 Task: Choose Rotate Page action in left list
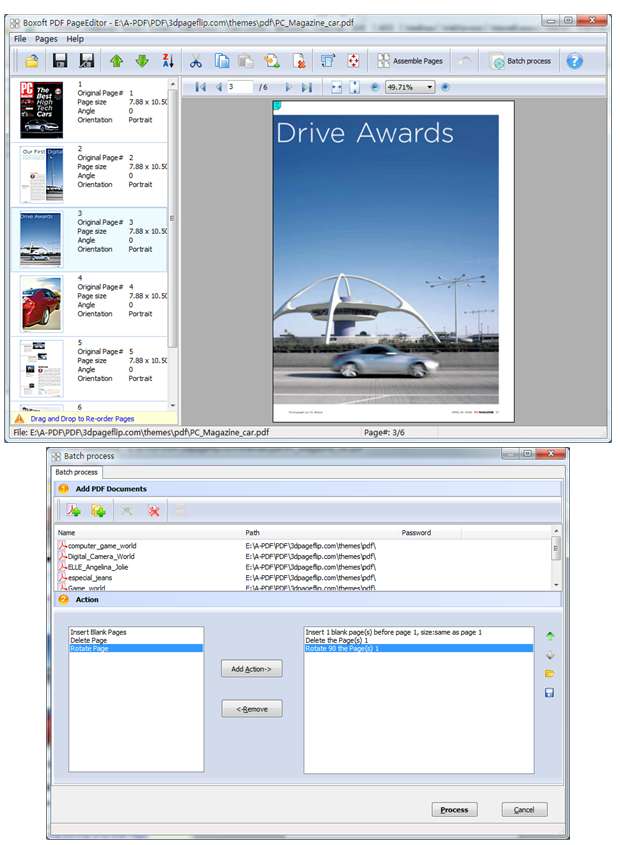point(136,648)
